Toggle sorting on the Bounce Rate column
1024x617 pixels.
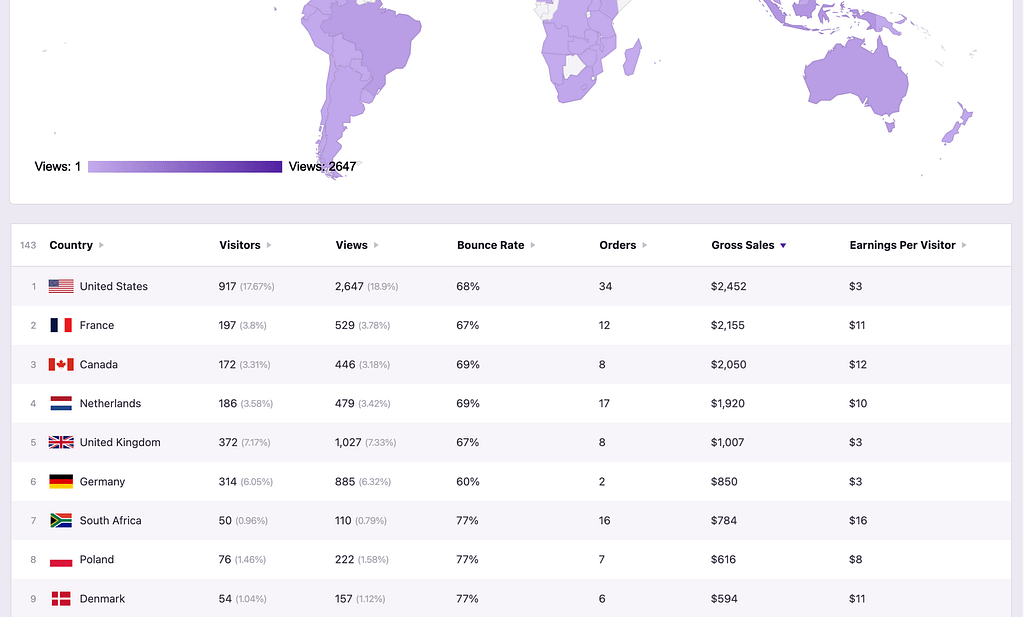(533, 245)
